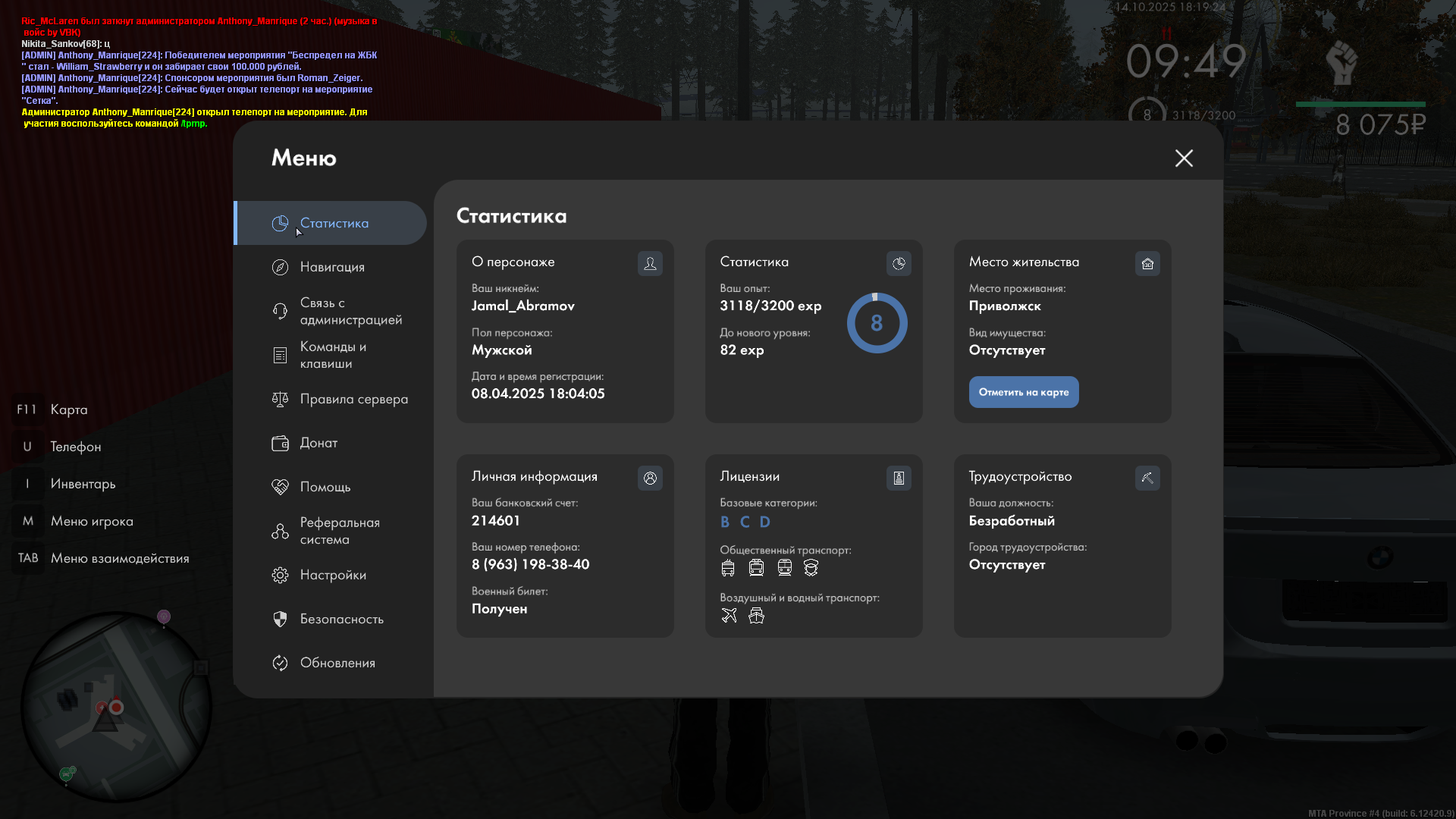1456x819 pixels.
Task: Click the first bus icon under Общественный транспорт
Action: click(728, 567)
